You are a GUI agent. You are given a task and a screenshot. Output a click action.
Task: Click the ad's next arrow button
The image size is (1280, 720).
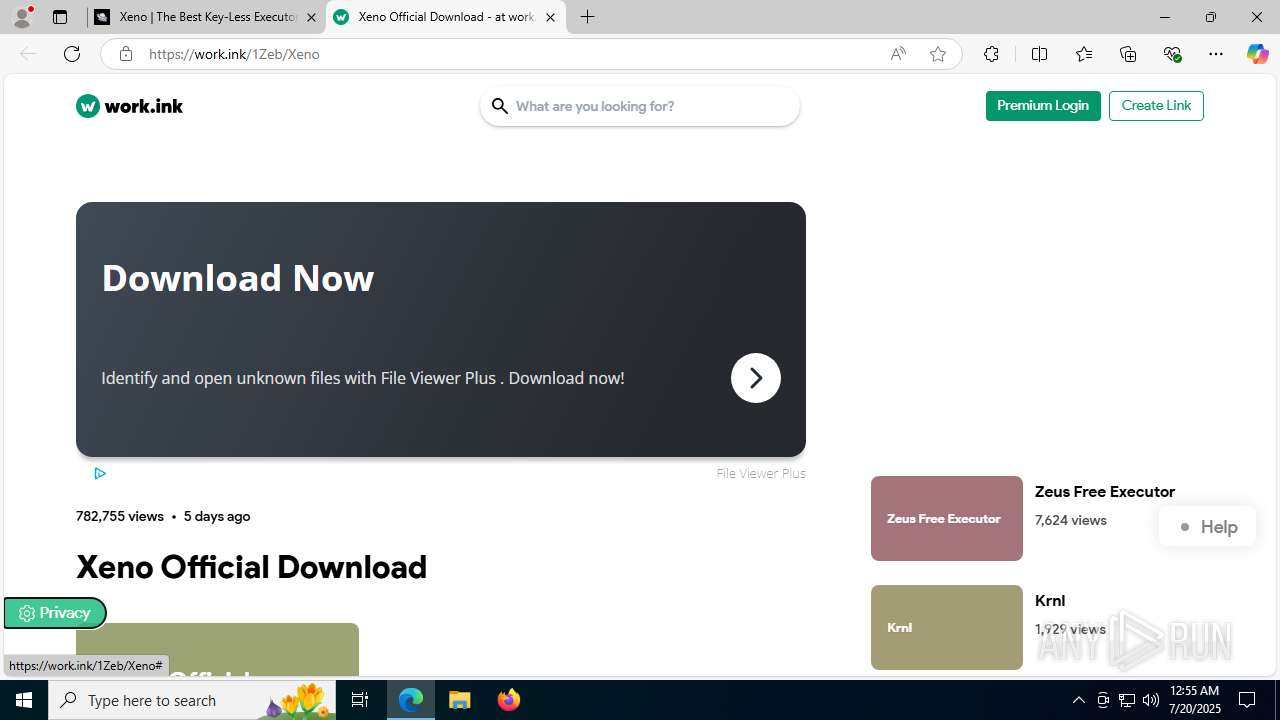click(x=756, y=378)
